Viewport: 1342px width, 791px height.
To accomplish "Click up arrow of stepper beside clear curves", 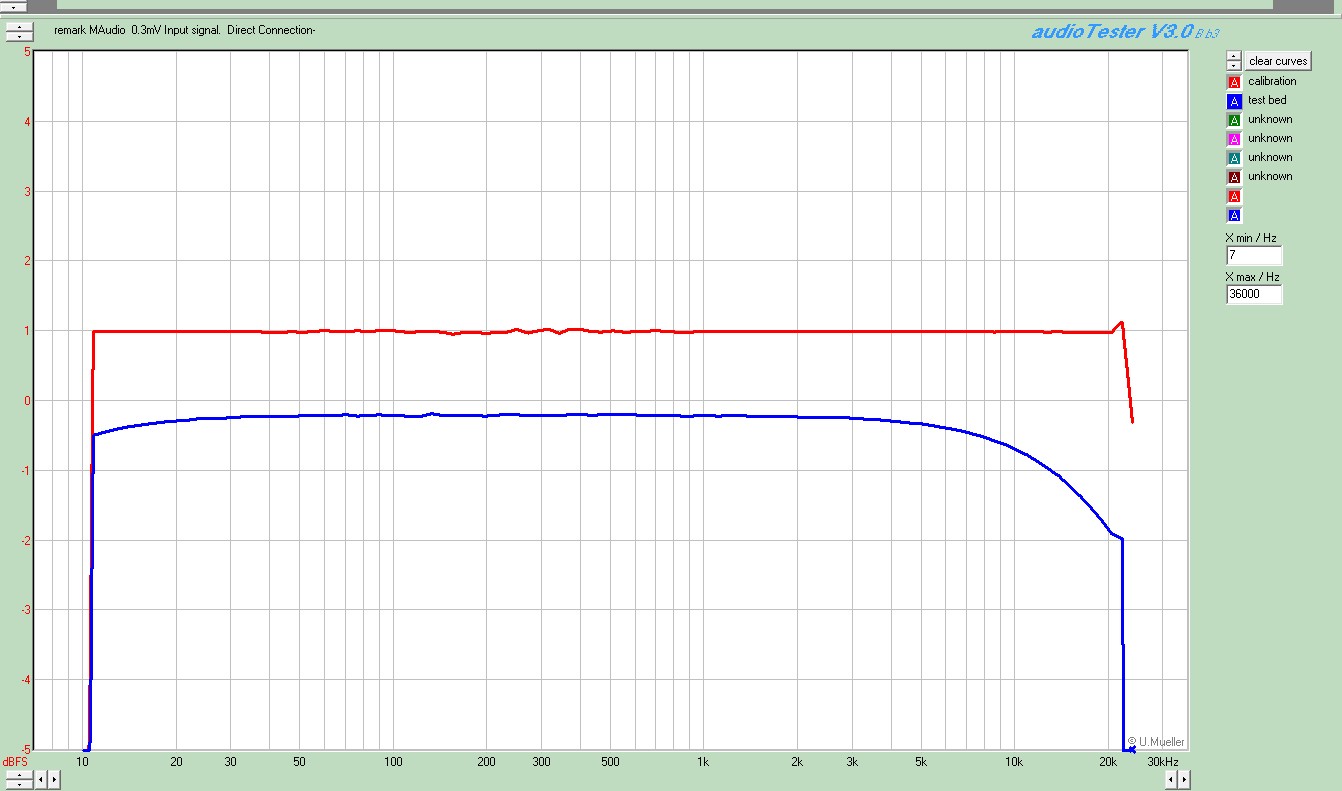I will pyautogui.click(x=1234, y=57).
